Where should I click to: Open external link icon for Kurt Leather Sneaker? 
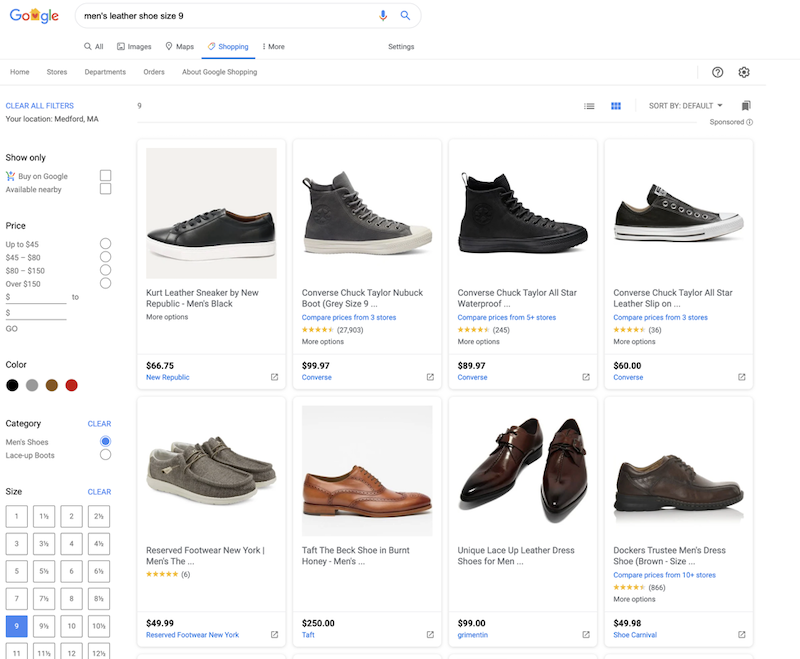[x=274, y=377]
